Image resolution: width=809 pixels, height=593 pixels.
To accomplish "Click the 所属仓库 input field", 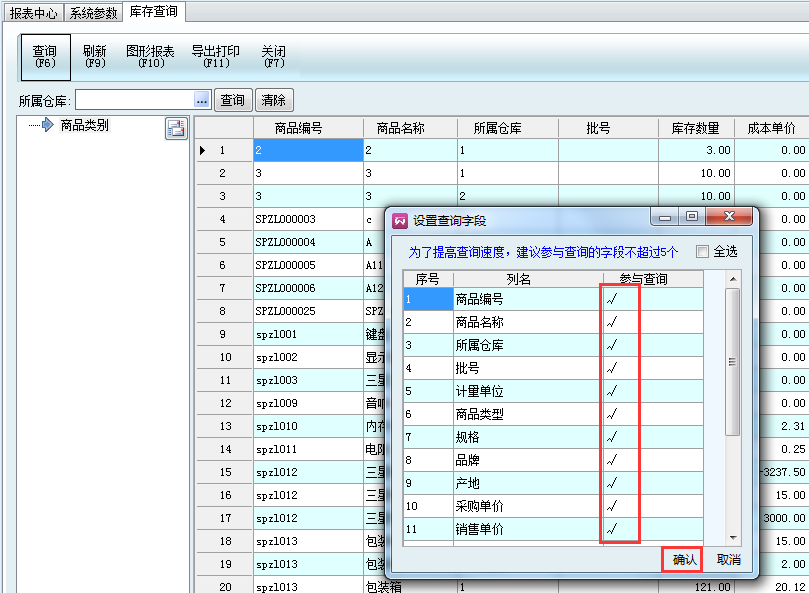I will pos(133,100).
